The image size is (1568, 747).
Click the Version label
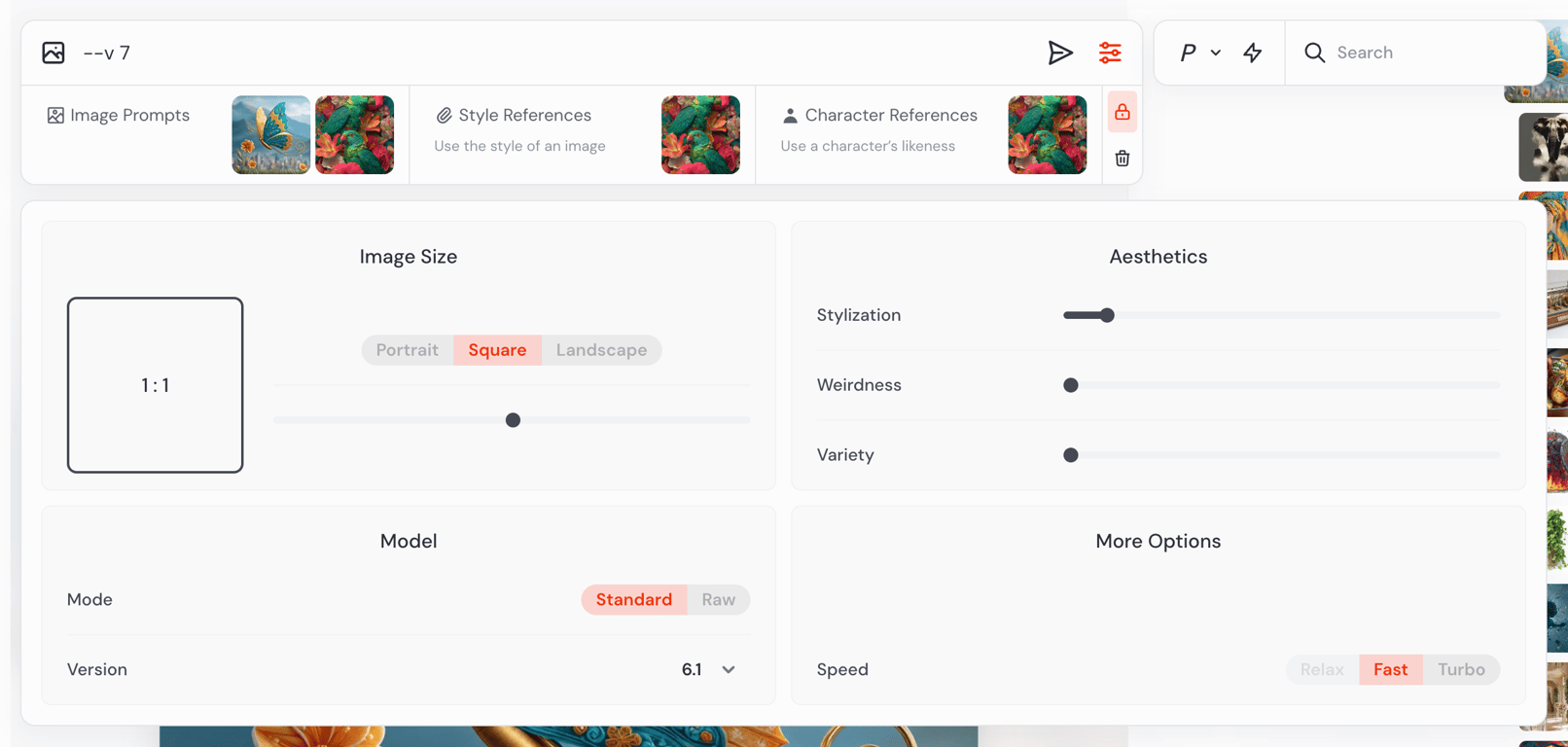(x=97, y=669)
